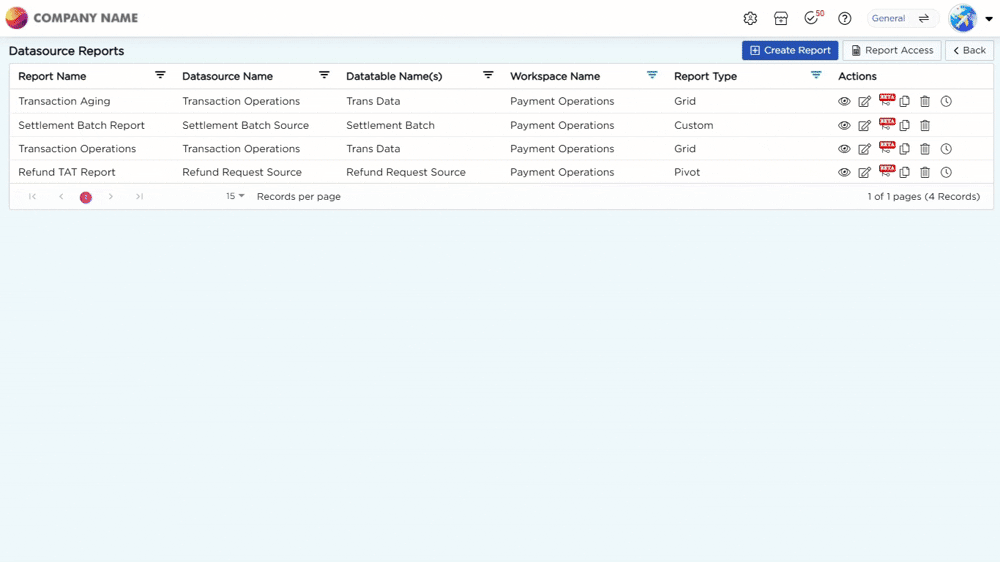Select current page indicator in pagination
Image resolution: width=1000 pixels, height=562 pixels.
click(x=85, y=197)
